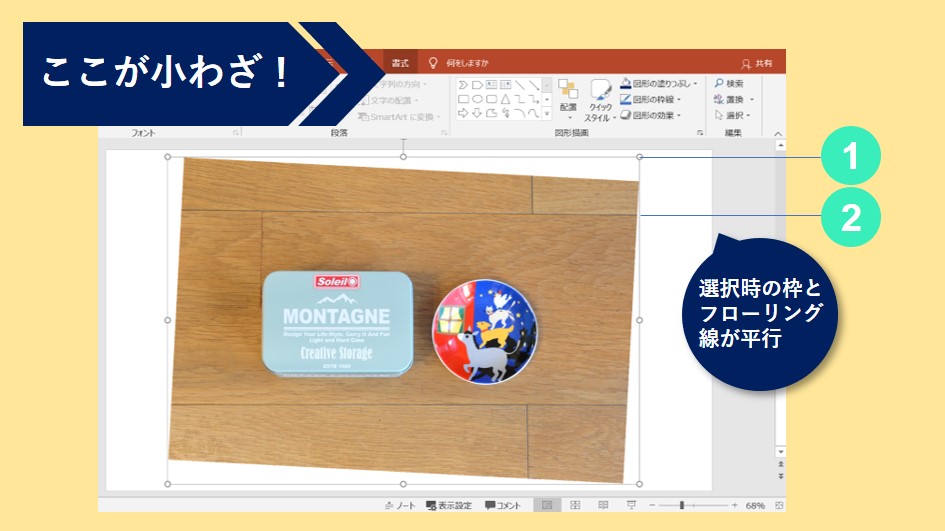Screen dimensions: 945x531
Task: Go to the next slide with the double-down arrow
Action: coord(780,476)
